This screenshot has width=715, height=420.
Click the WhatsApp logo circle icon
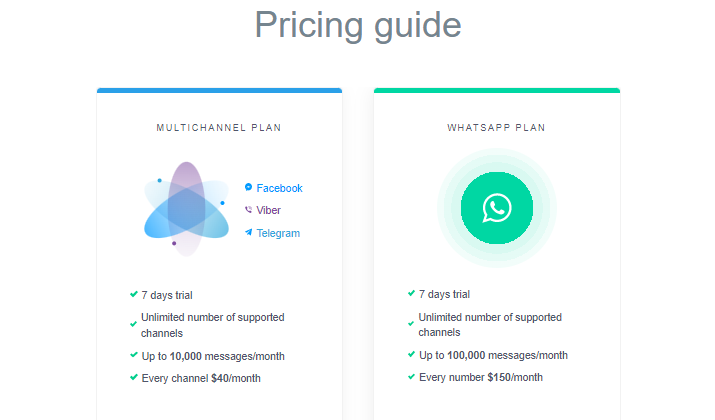pos(497,208)
